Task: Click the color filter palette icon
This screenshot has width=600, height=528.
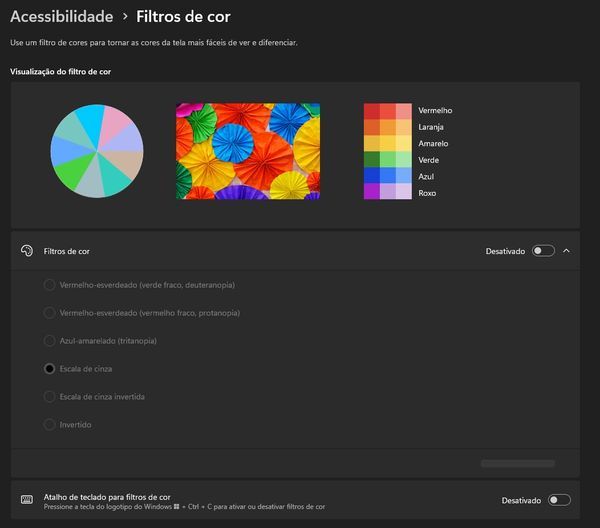Action: 27,251
